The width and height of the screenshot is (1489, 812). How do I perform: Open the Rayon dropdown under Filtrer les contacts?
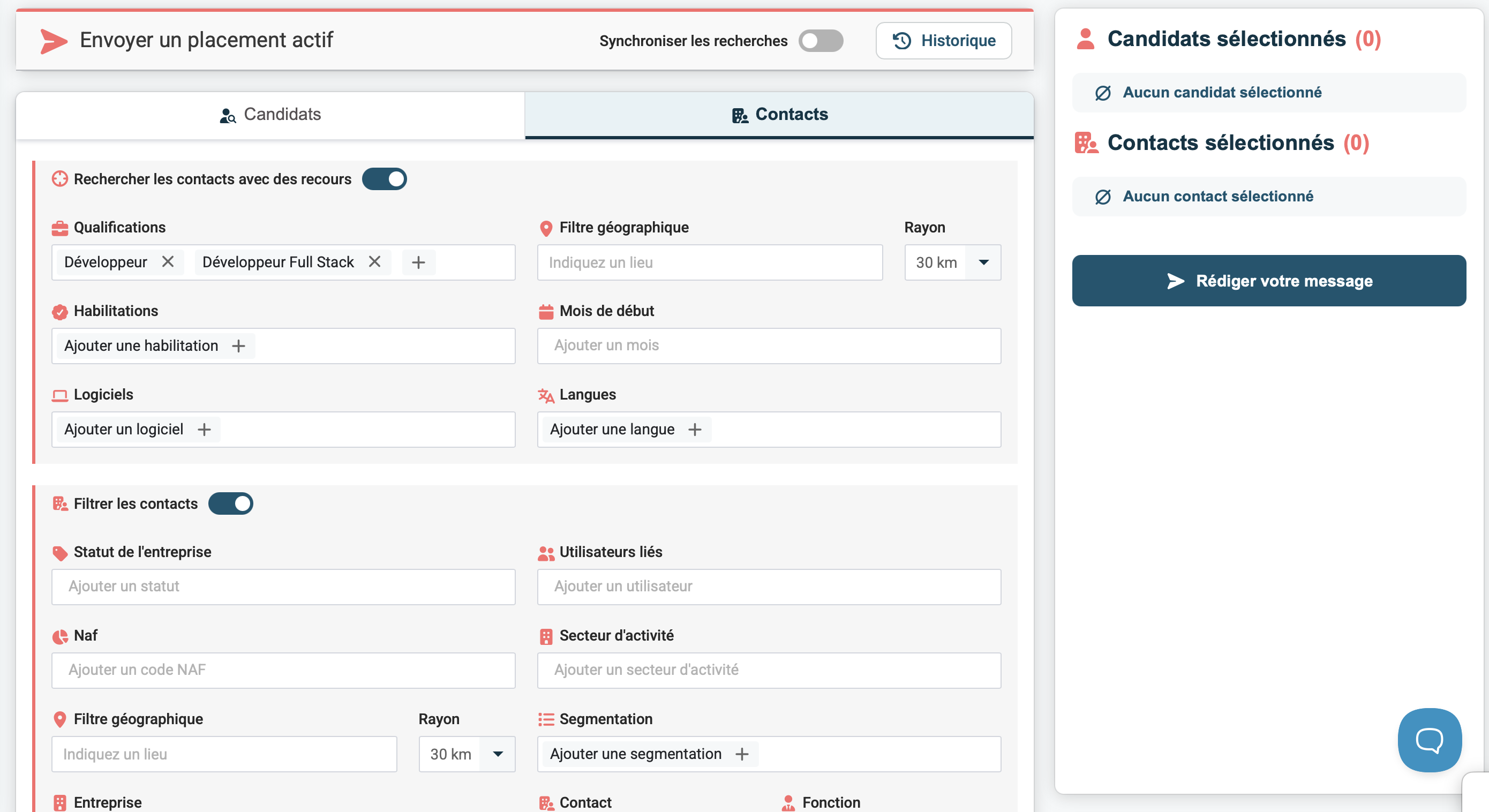[497, 754]
